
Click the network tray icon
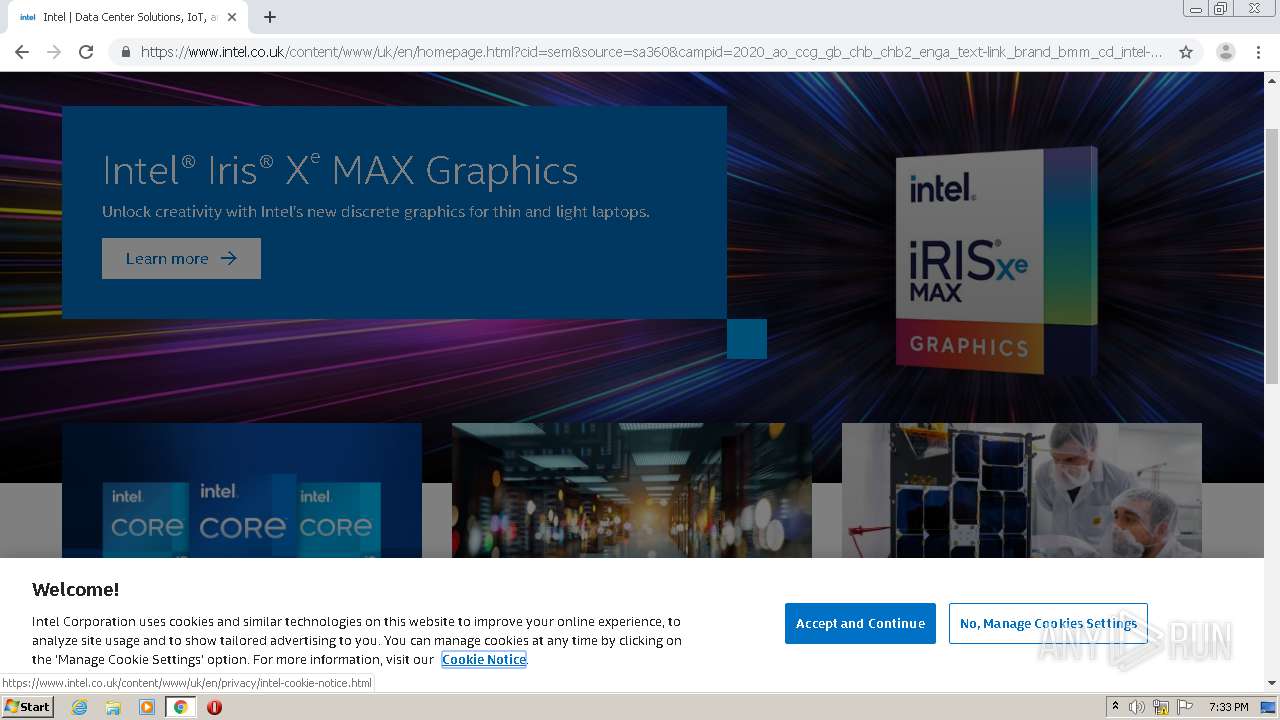[1161, 707]
